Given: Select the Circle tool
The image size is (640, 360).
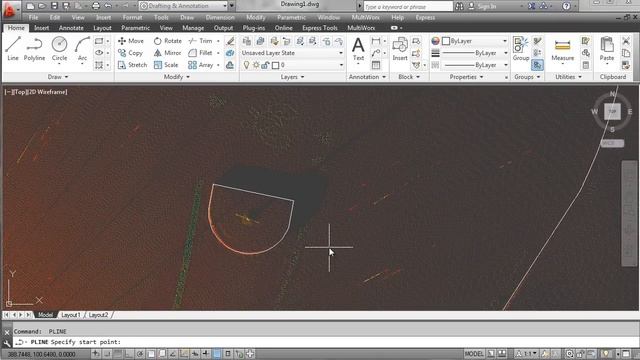Looking at the screenshot, I should (59, 49).
